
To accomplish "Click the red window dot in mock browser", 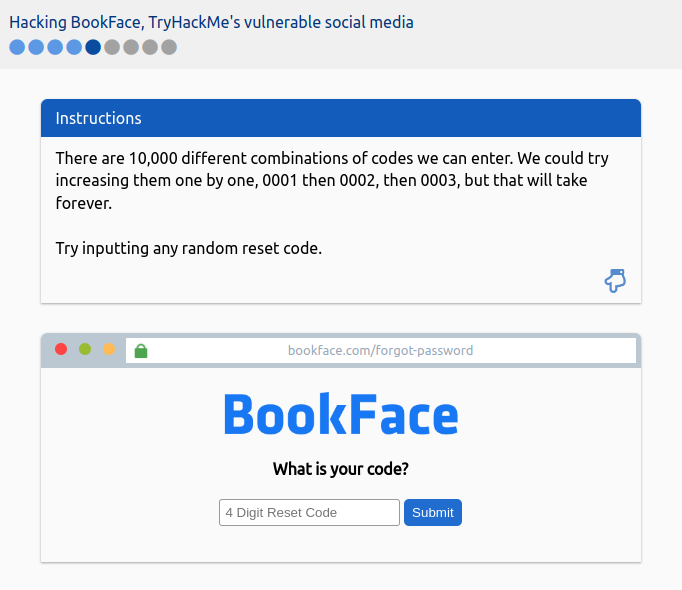I will point(61,349).
